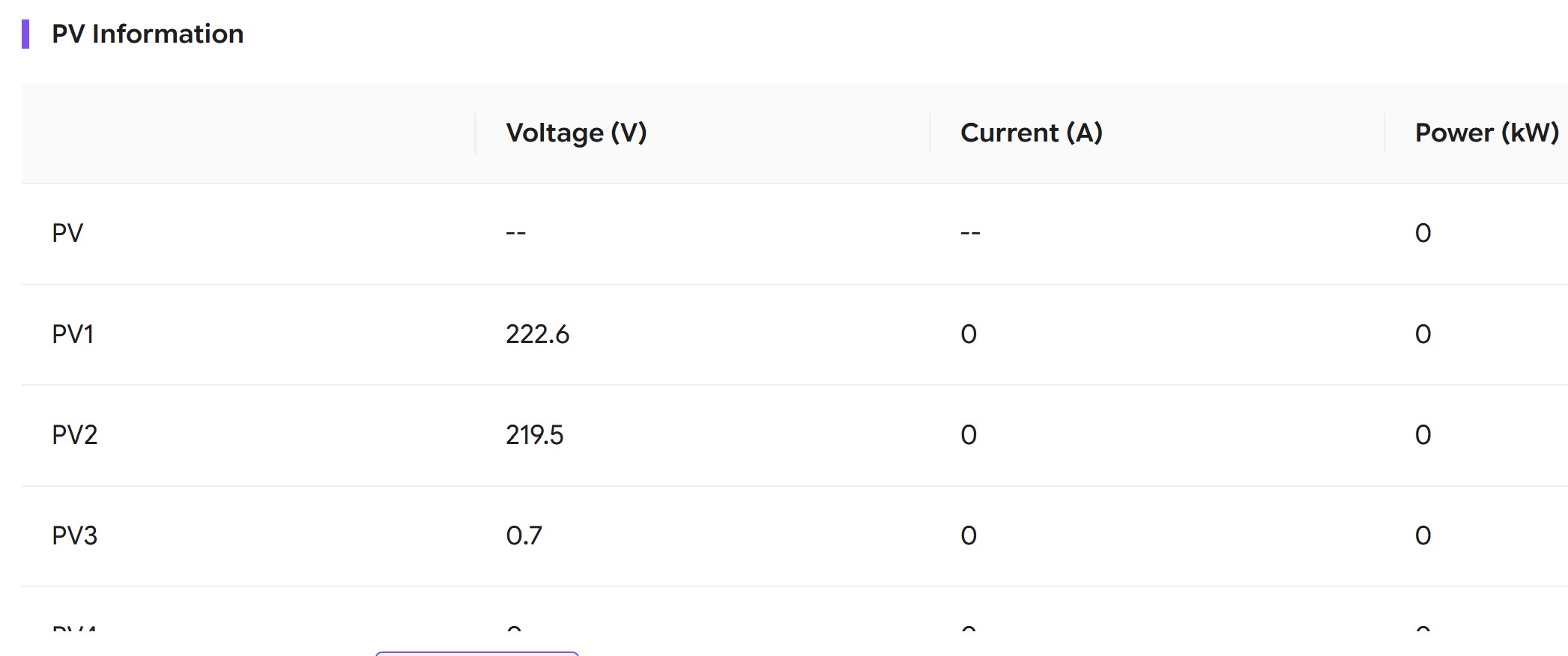Select the Voltage (V) column header

click(x=575, y=133)
